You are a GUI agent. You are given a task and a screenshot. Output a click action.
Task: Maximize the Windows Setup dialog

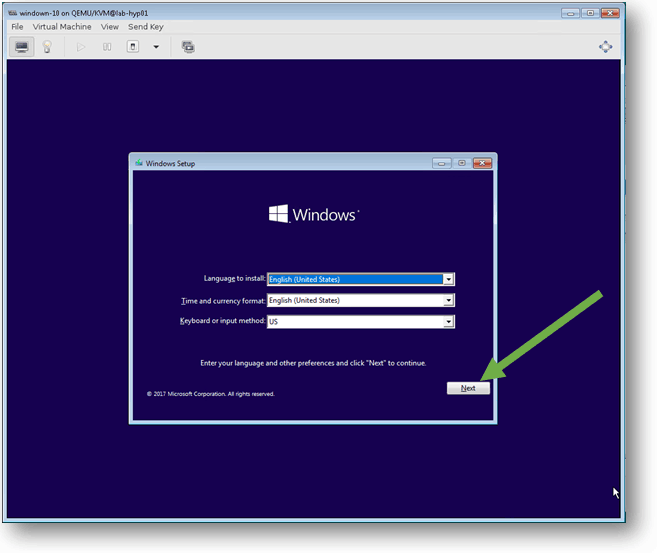click(x=462, y=163)
